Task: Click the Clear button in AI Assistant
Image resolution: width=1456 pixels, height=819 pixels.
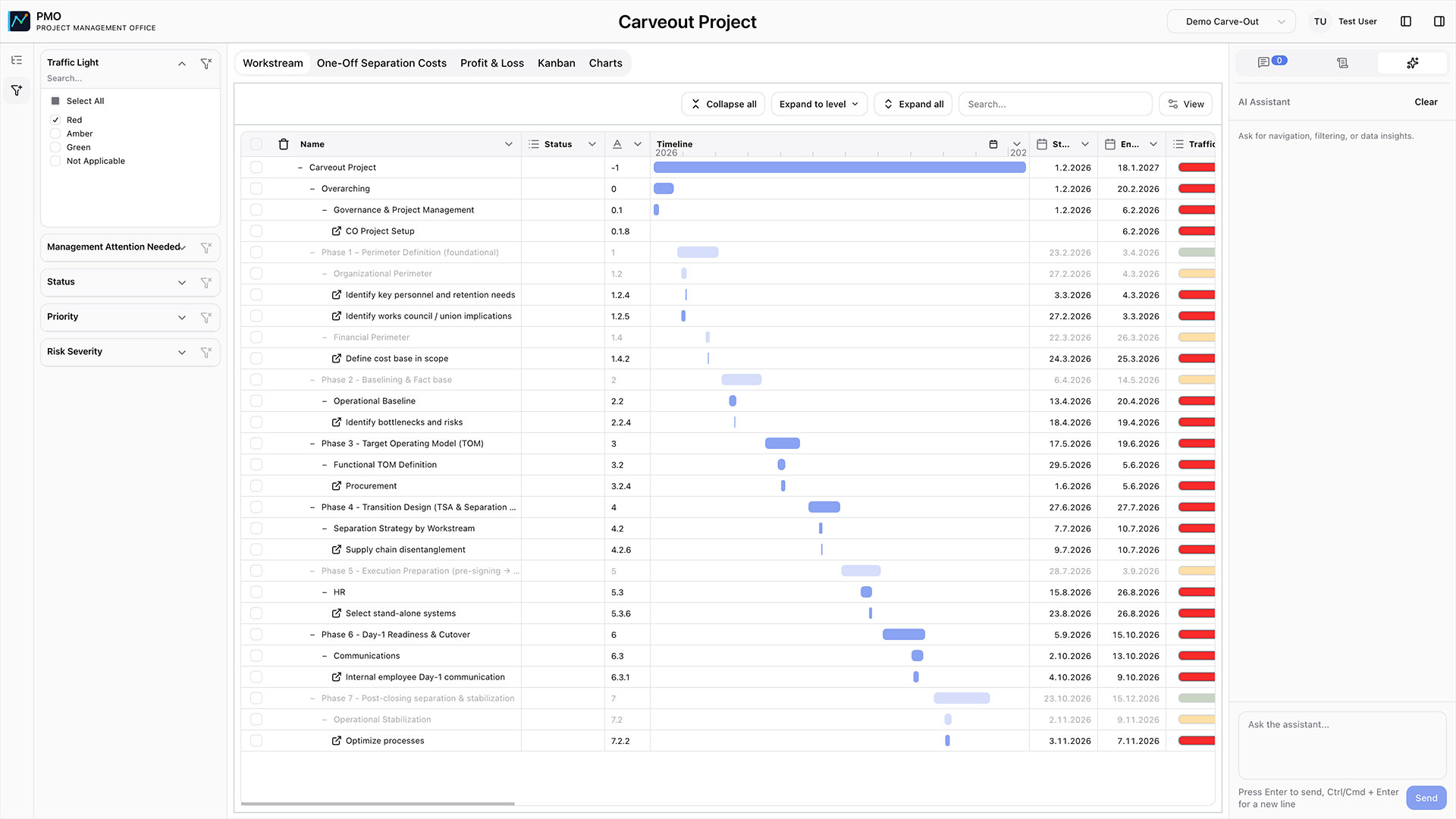Action: [x=1425, y=102]
